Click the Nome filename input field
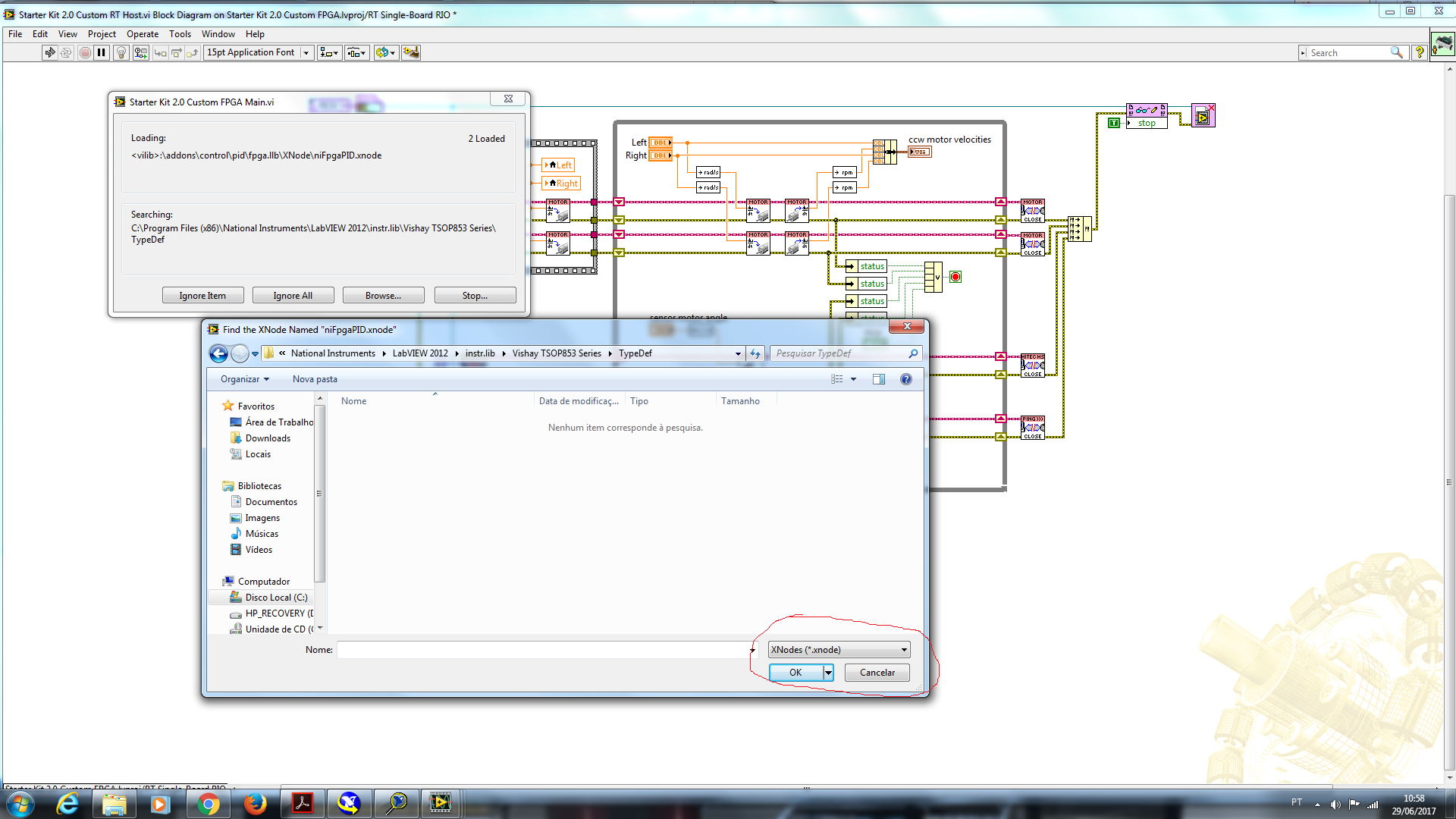The height and width of the screenshot is (819, 1456). point(543,650)
